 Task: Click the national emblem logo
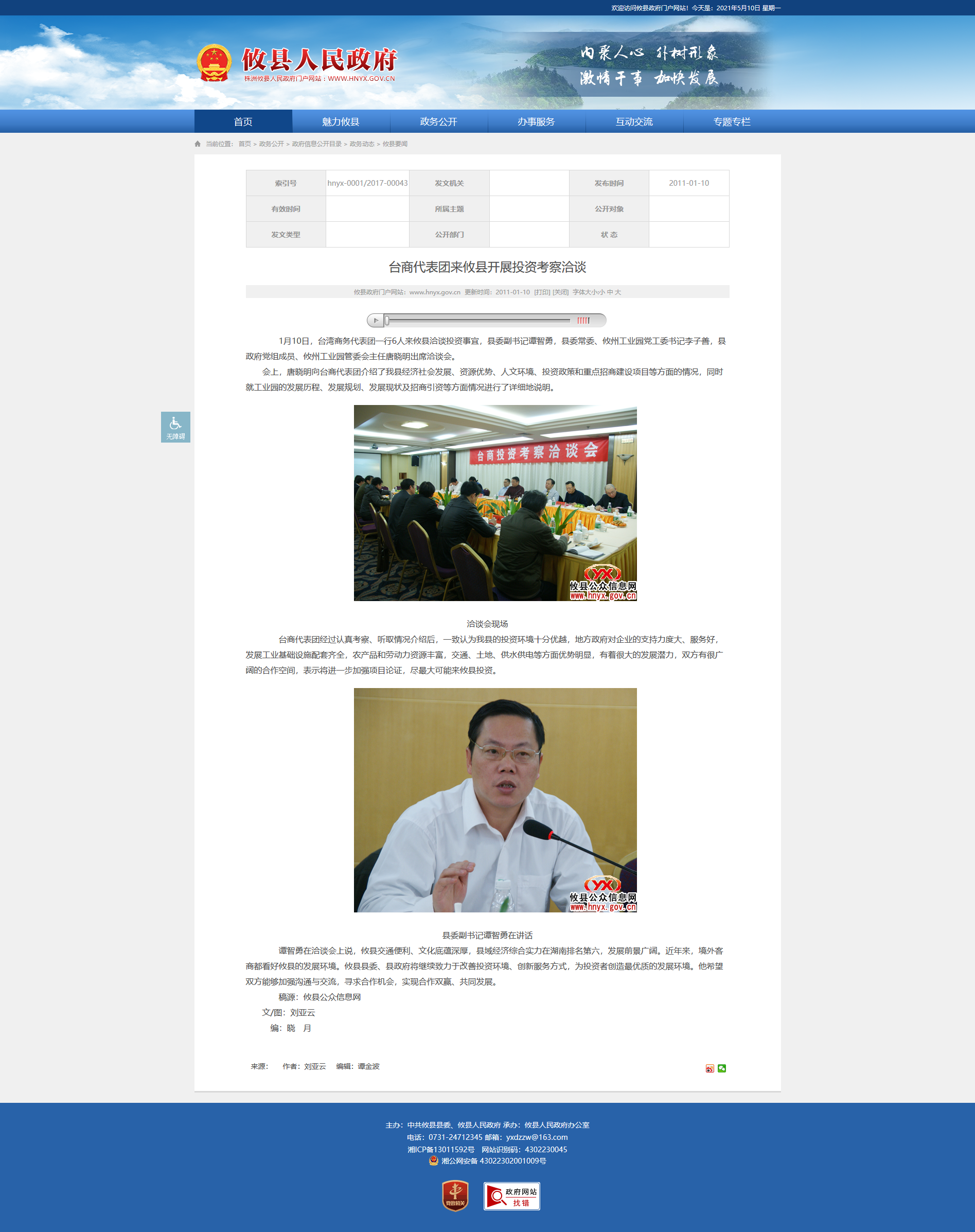(214, 63)
